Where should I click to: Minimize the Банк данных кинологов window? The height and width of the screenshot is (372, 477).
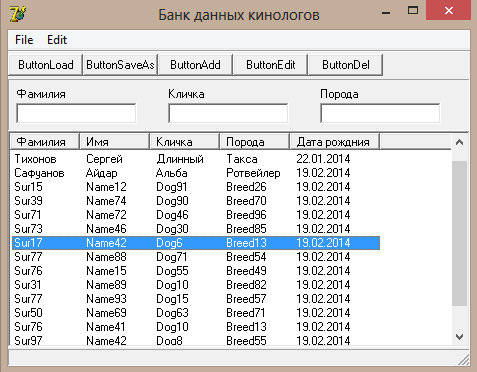386,12
